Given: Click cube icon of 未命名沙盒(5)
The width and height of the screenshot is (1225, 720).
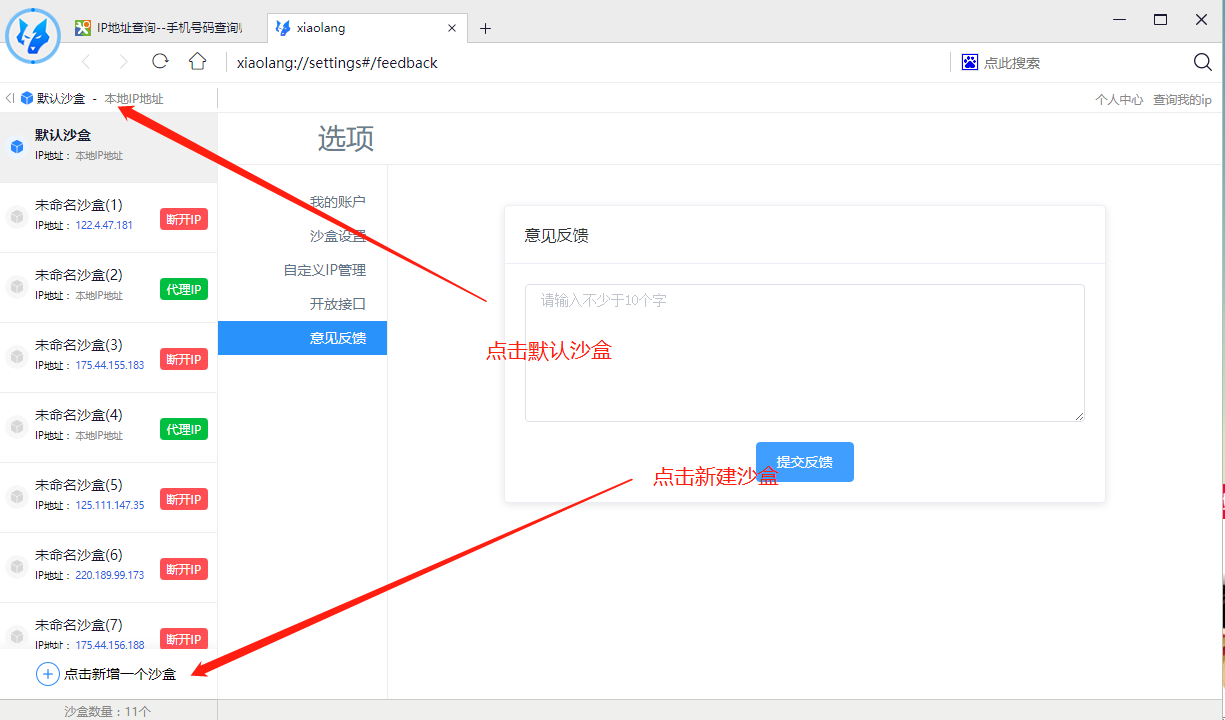Looking at the screenshot, I should 16,497.
